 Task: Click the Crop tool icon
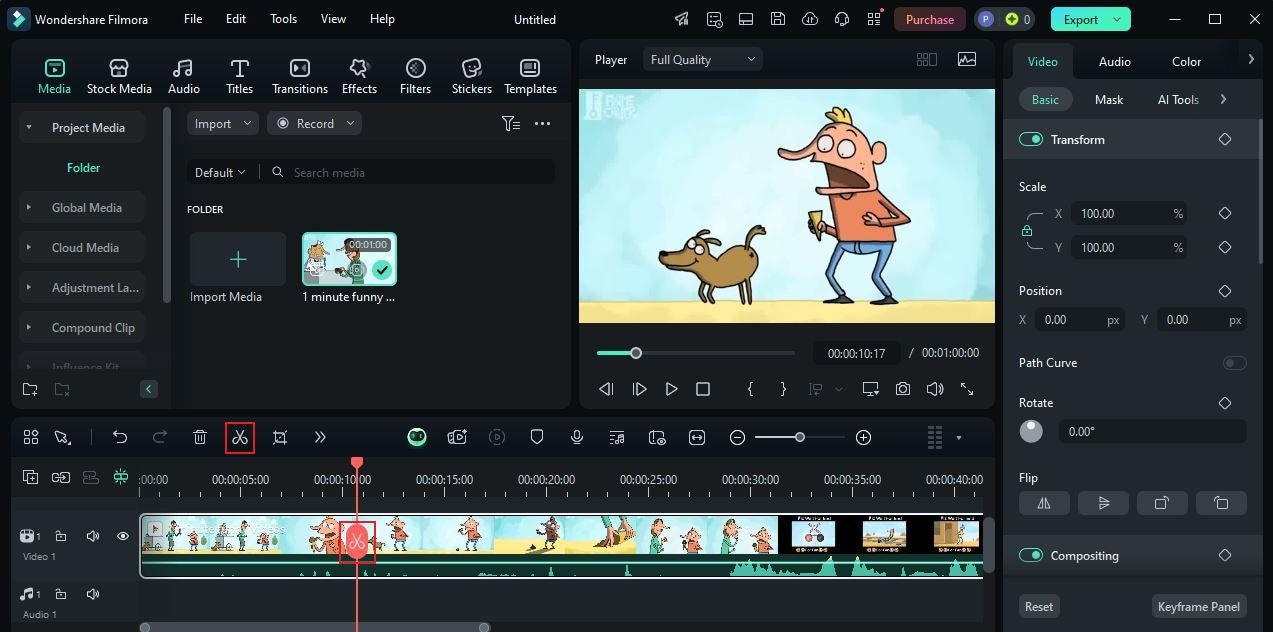point(280,437)
